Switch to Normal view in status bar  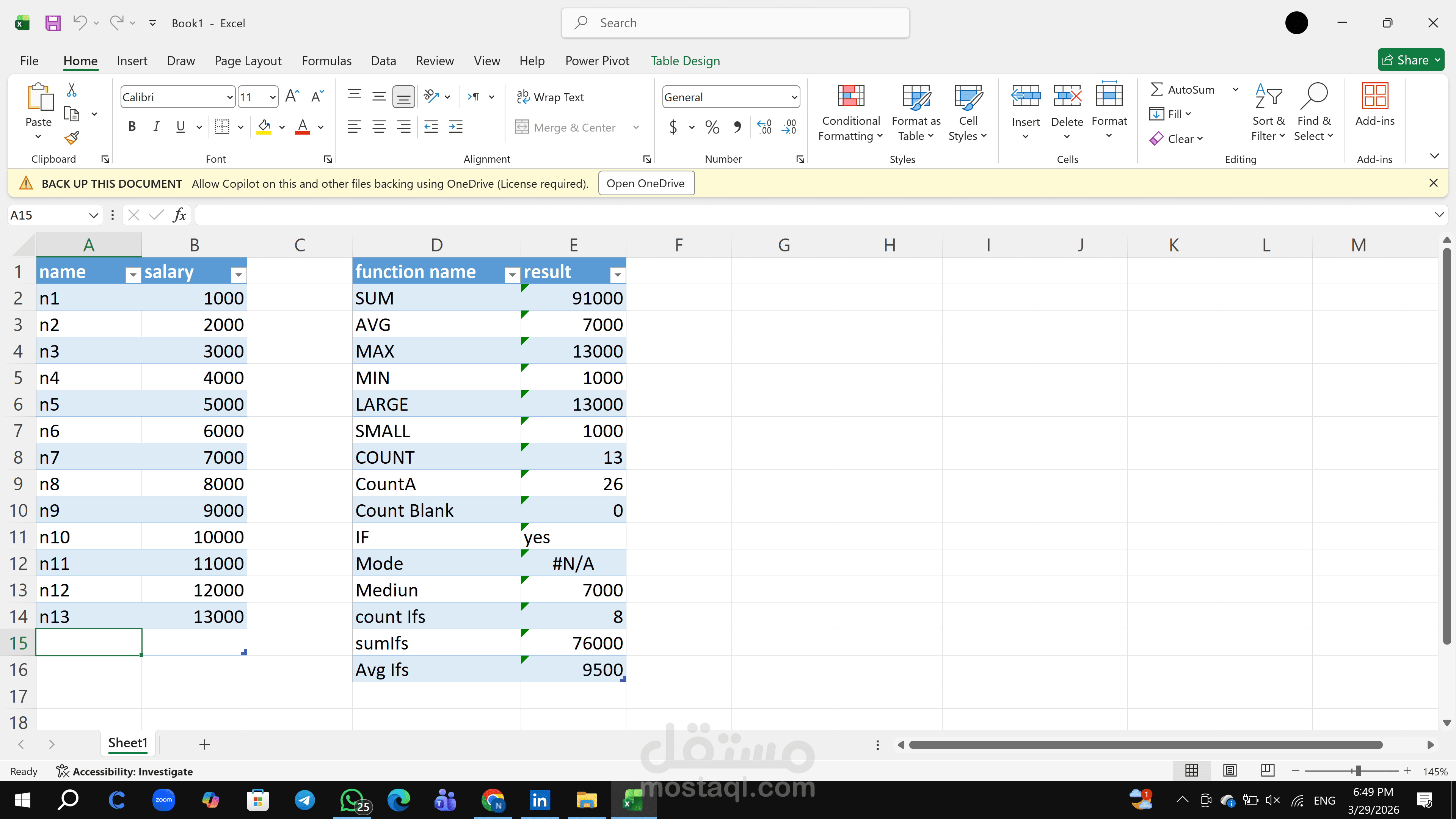click(x=1191, y=770)
